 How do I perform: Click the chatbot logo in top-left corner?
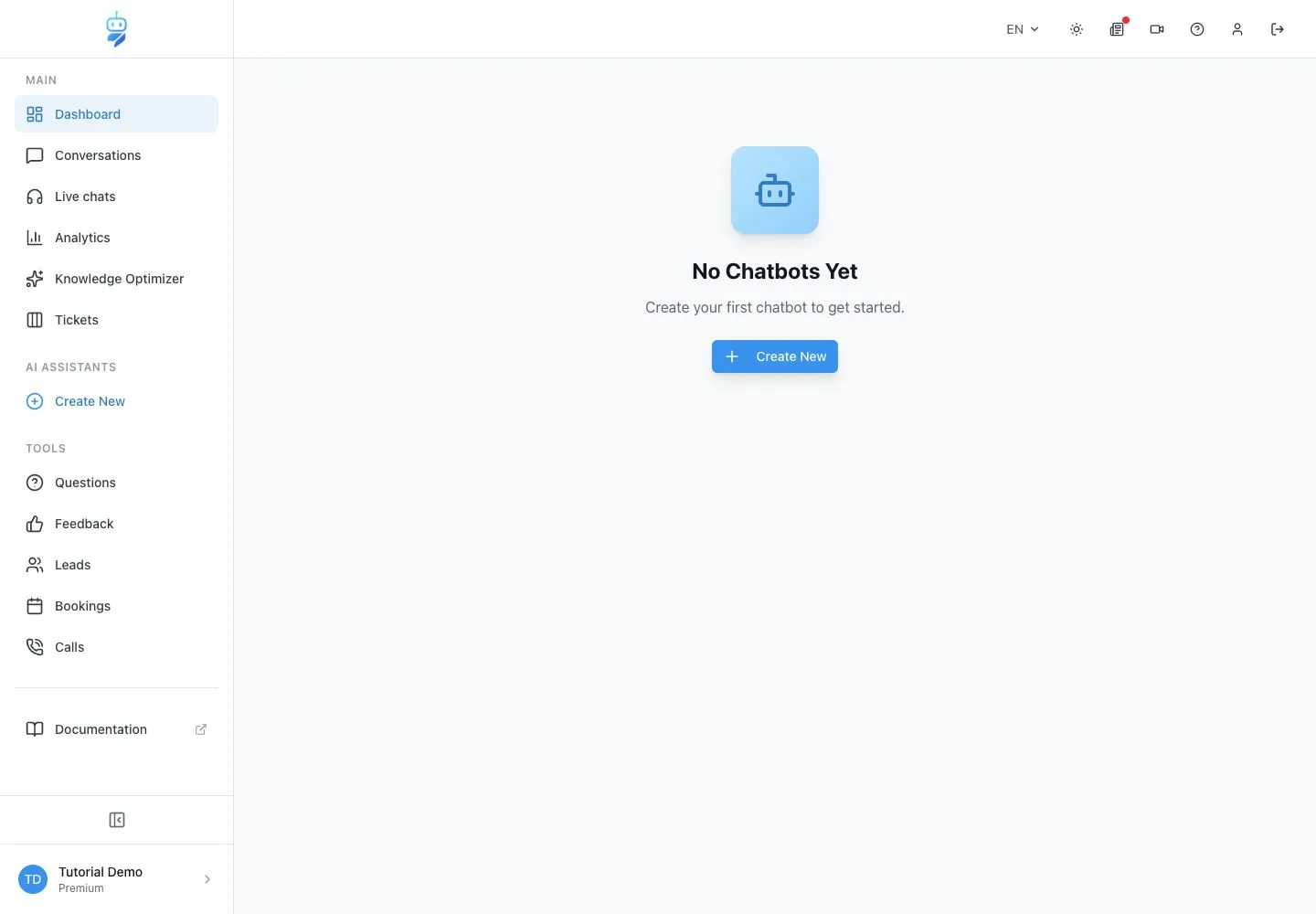(116, 29)
